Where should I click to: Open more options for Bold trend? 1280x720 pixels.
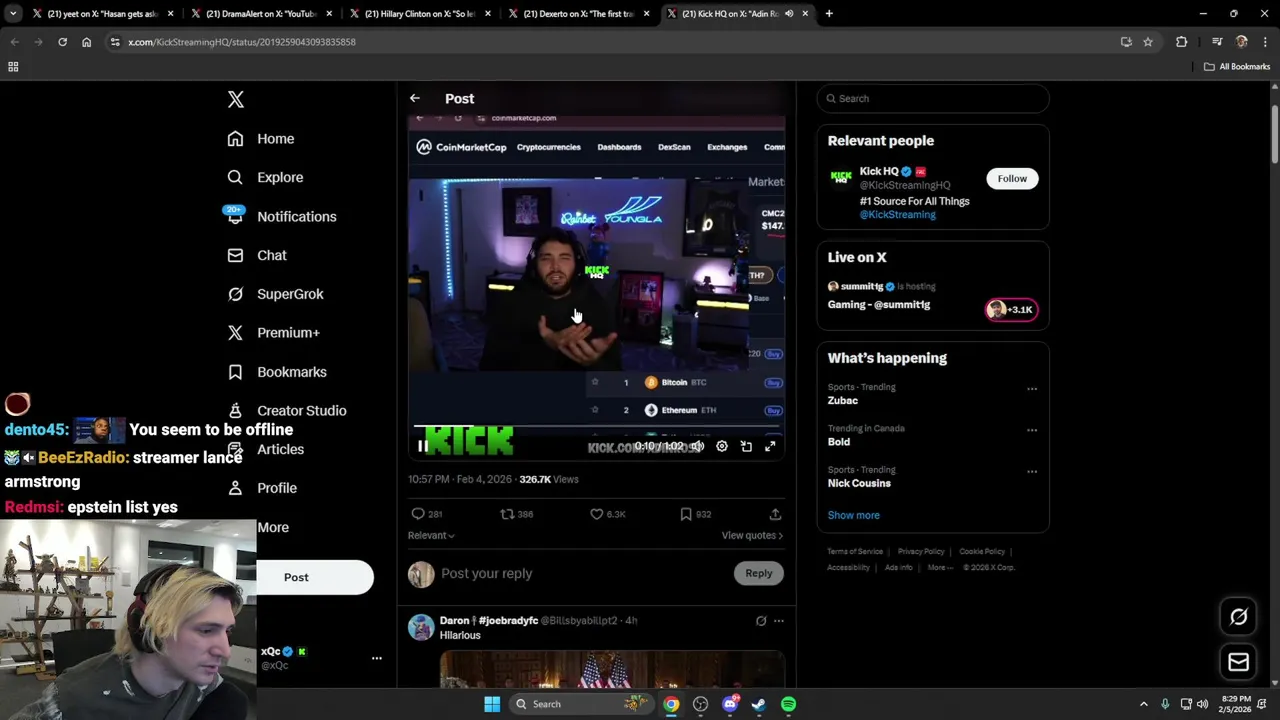click(1032, 430)
